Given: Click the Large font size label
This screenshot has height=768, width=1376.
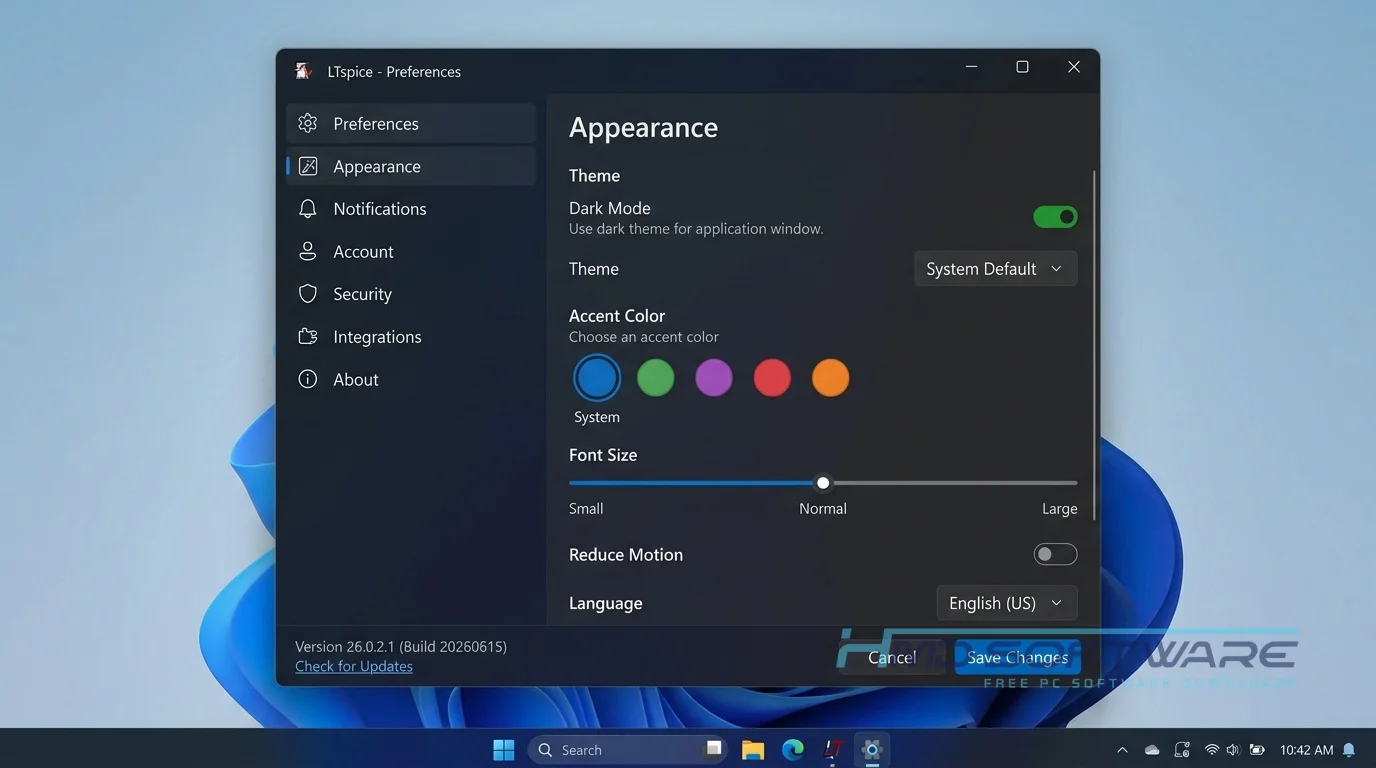Looking at the screenshot, I should point(1059,508).
